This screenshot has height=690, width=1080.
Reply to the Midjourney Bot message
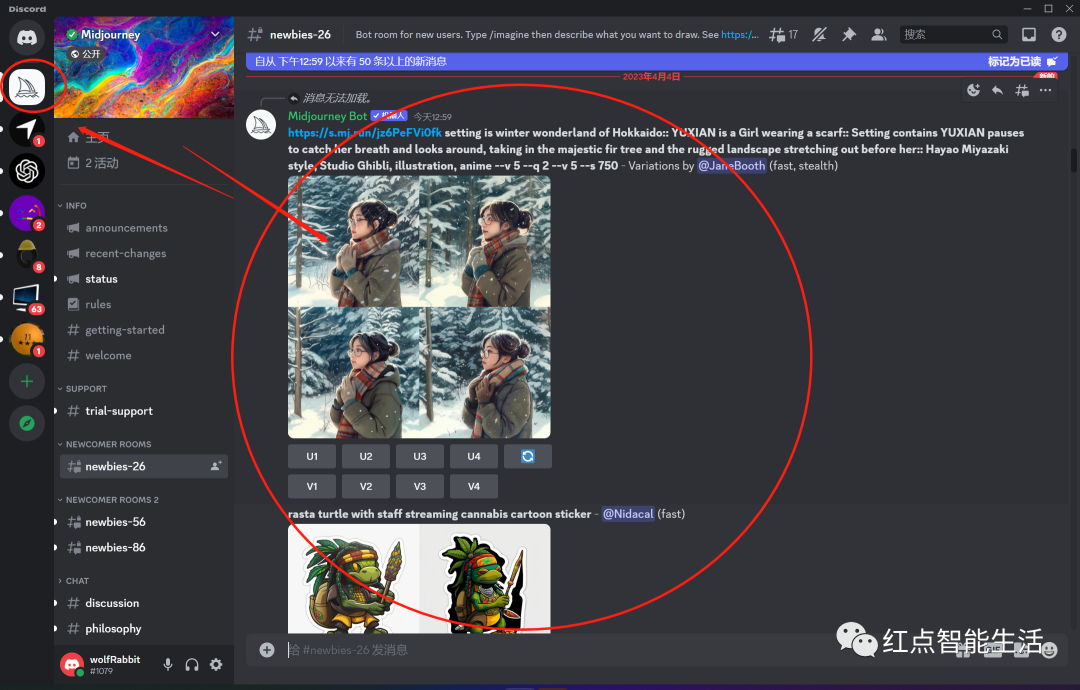pos(997,90)
